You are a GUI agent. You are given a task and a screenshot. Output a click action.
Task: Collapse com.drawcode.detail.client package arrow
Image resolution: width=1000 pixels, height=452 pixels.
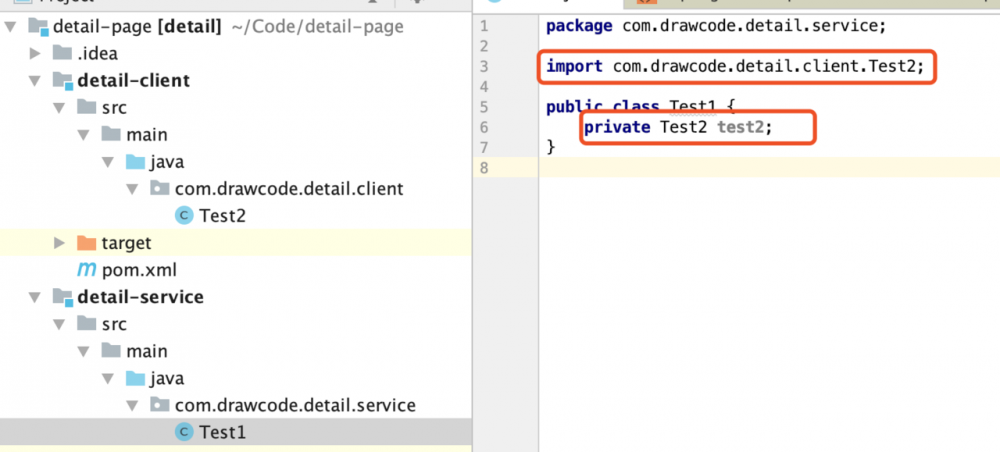point(133,189)
